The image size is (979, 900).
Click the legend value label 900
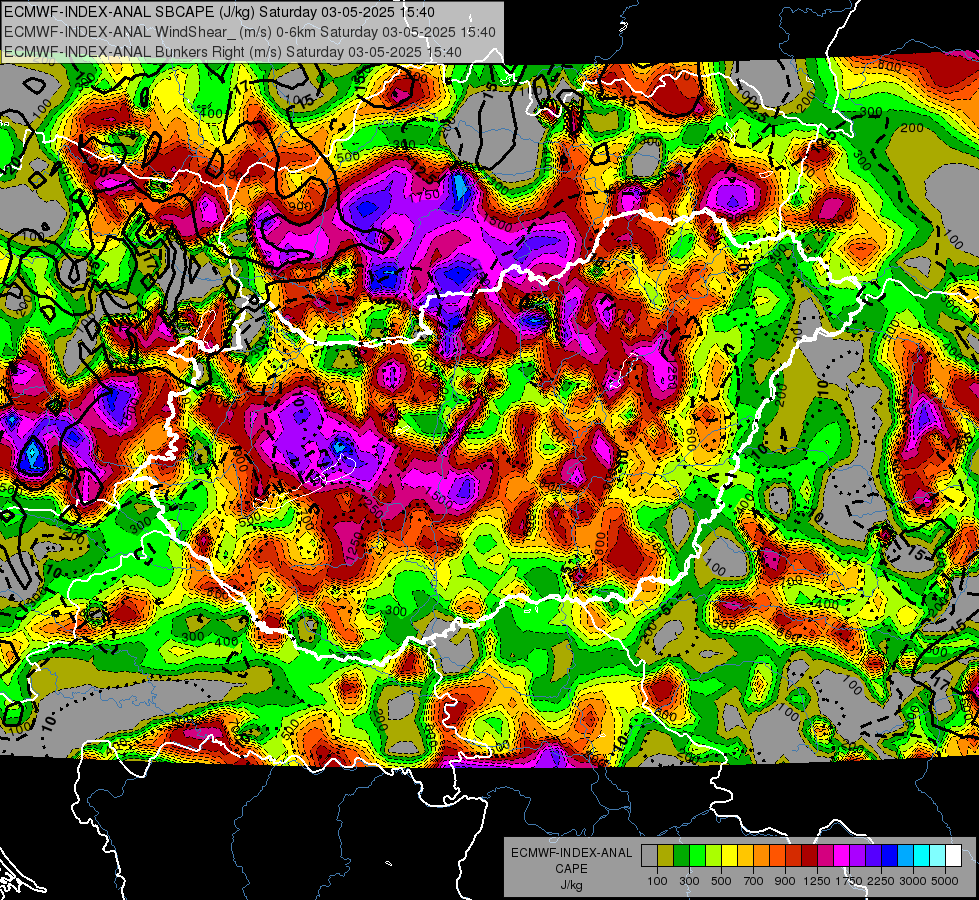pyautogui.click(x=785, y=881)
